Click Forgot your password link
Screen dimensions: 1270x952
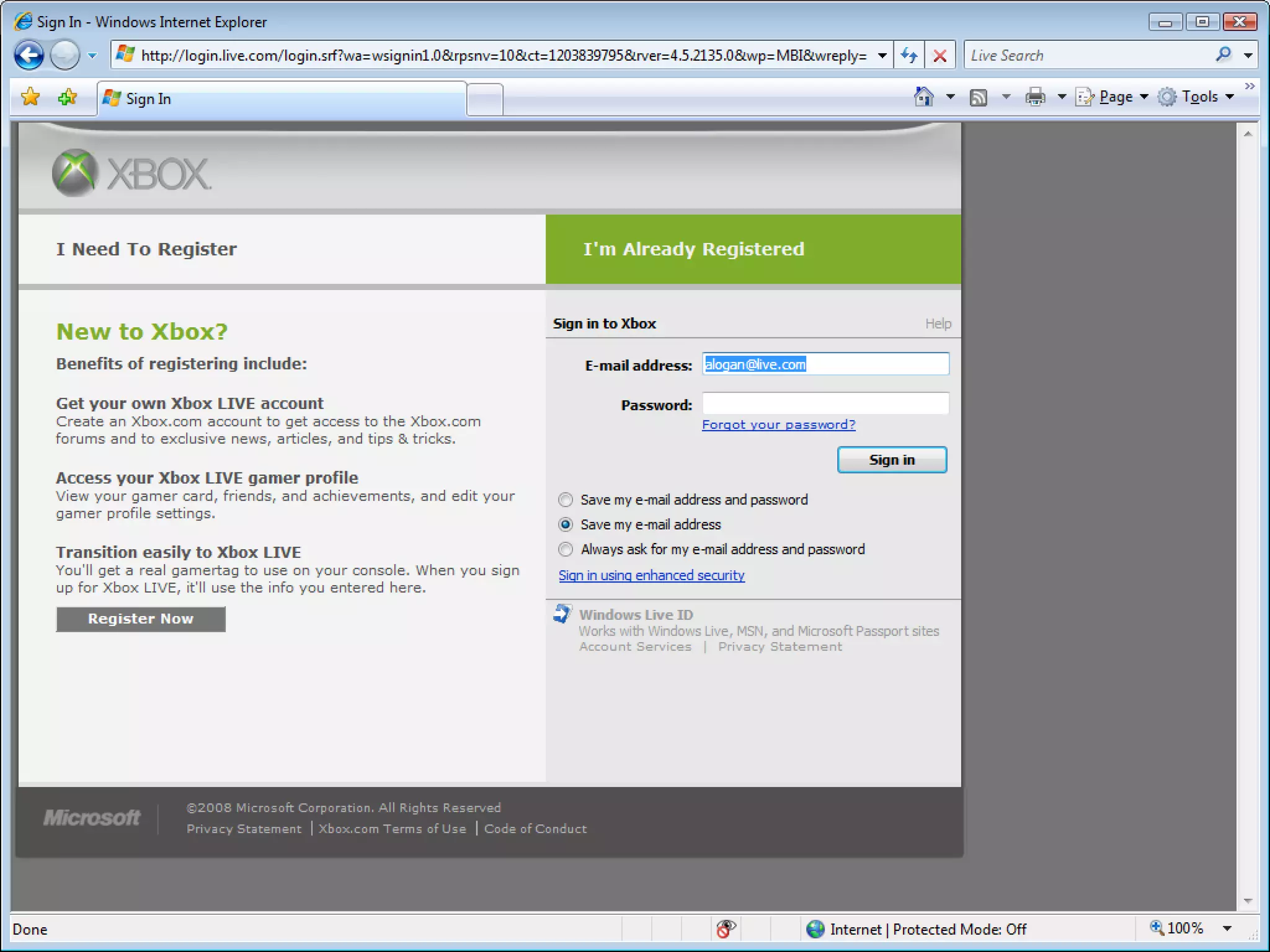pos(779,425)
